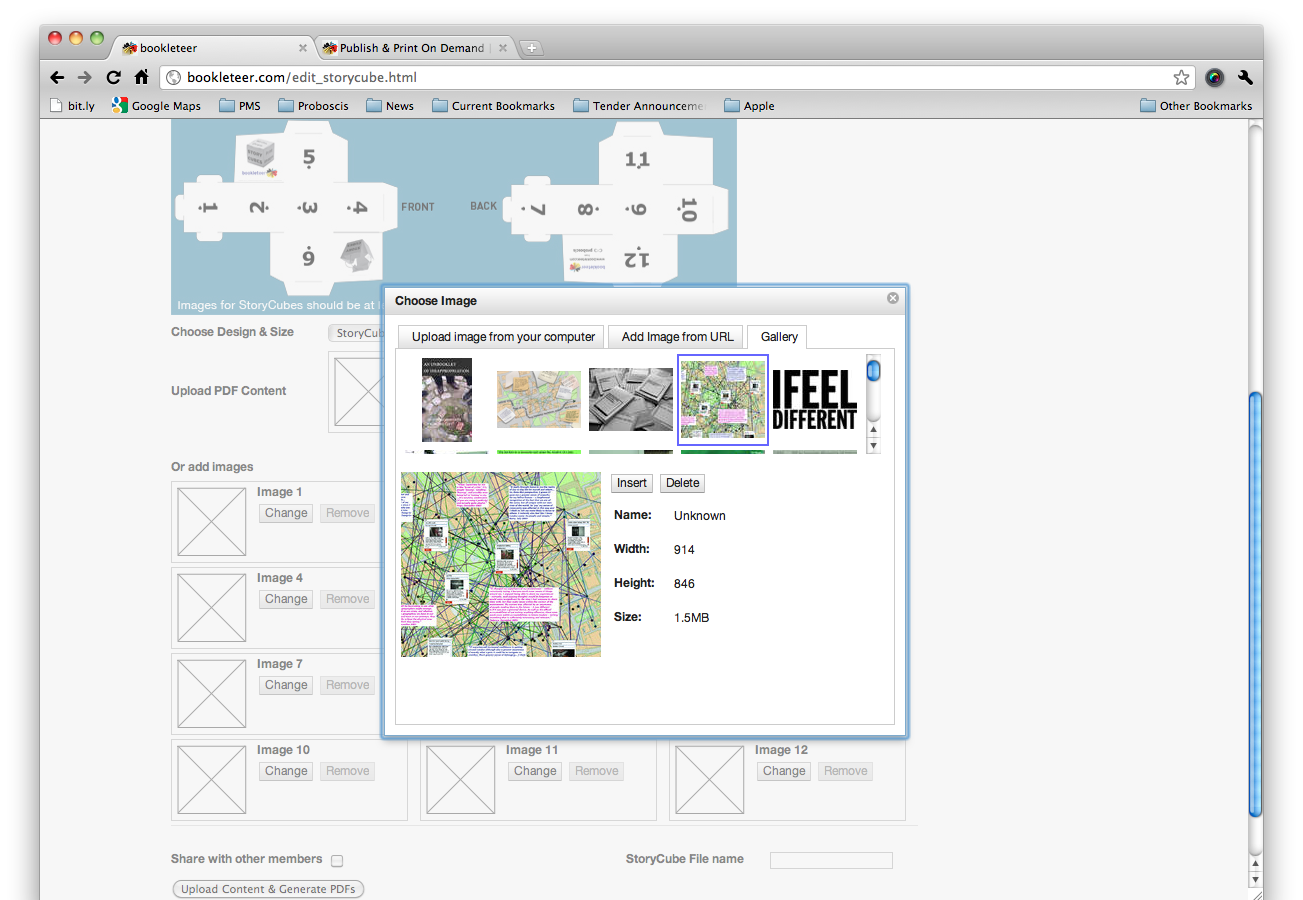Select the pale map with notes gallery thumbnail
1303x900 pixels.
(x=539, y=400)
